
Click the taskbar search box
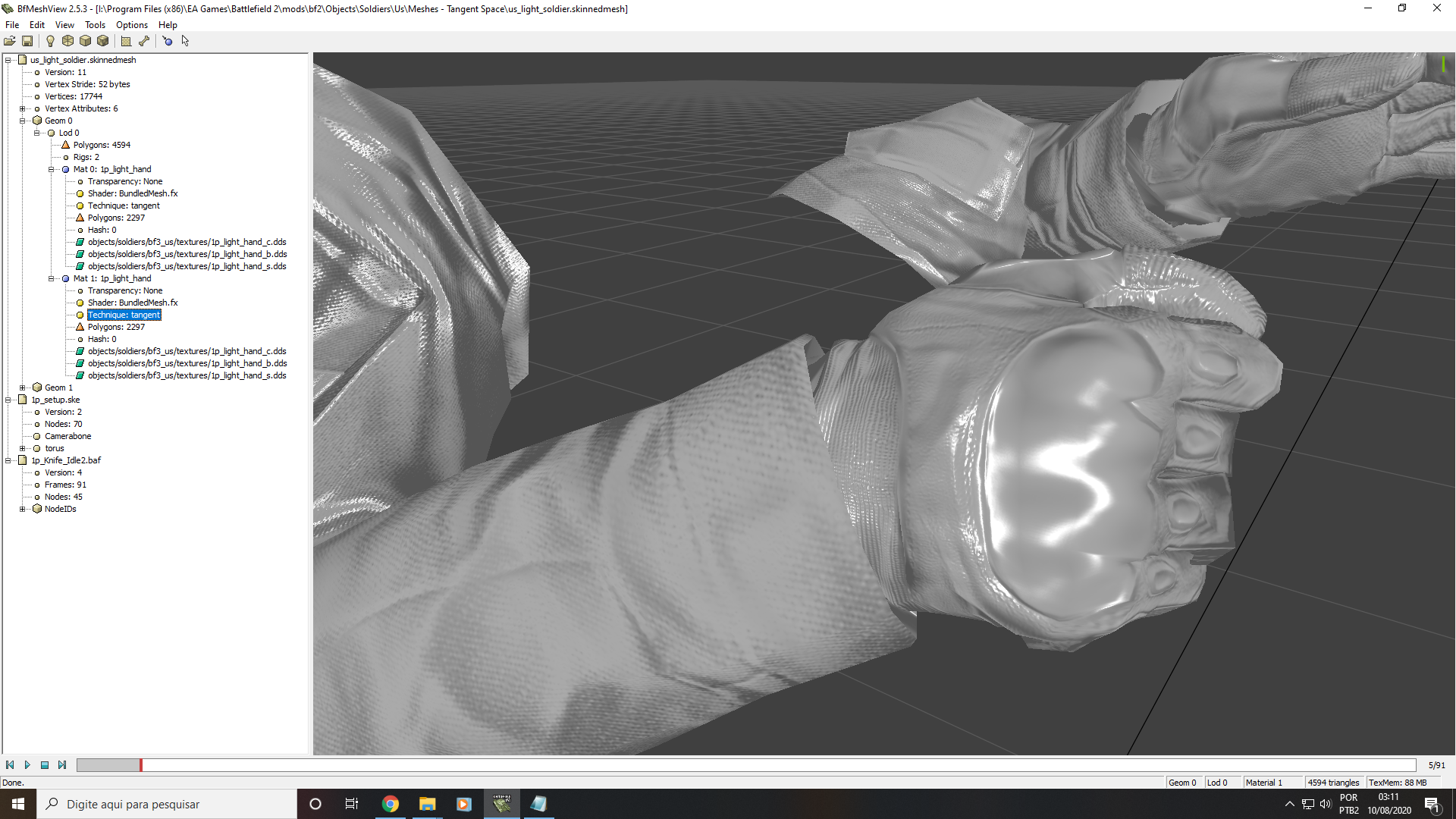167,804
